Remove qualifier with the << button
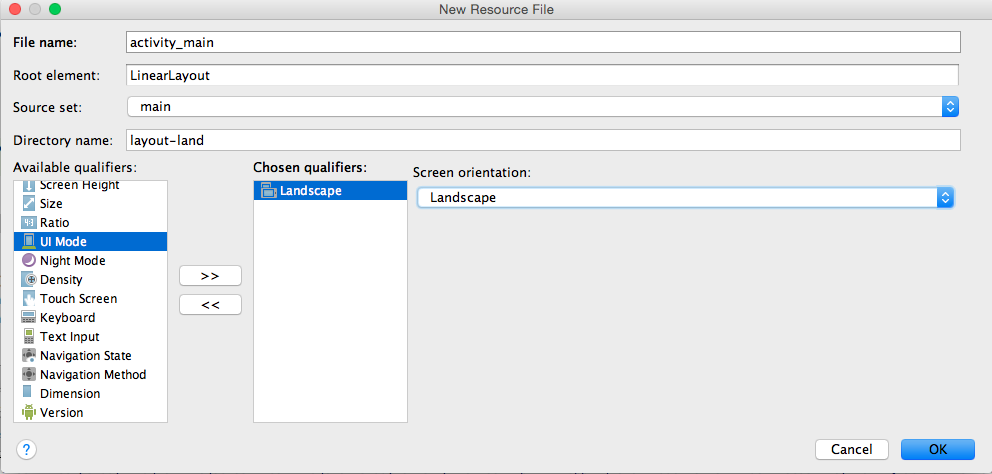Viewport: 992px width, 474px height. 210,305
